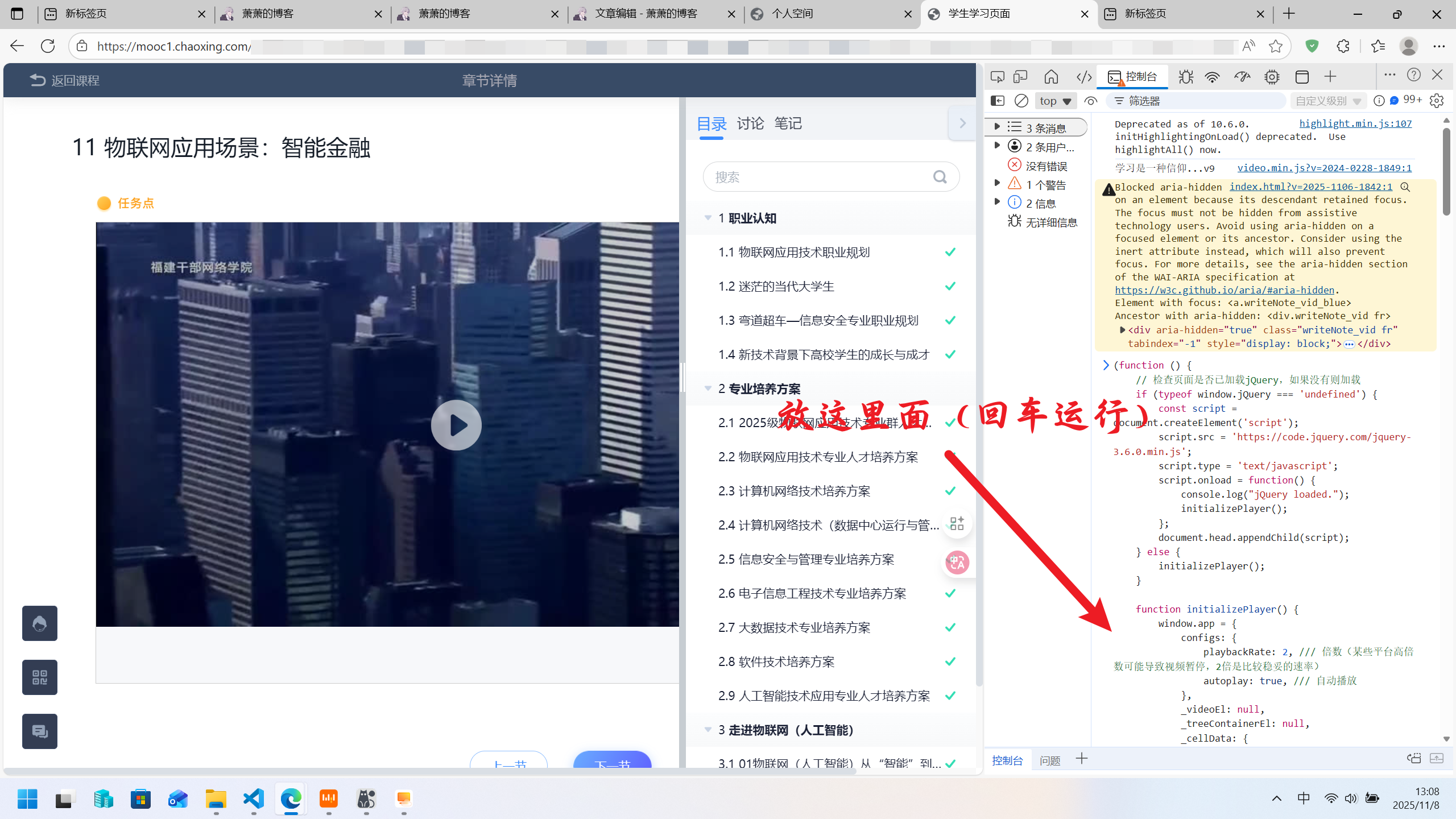Open the console settings gear
1456x819 pixels.
click(x=1437, y=101)
